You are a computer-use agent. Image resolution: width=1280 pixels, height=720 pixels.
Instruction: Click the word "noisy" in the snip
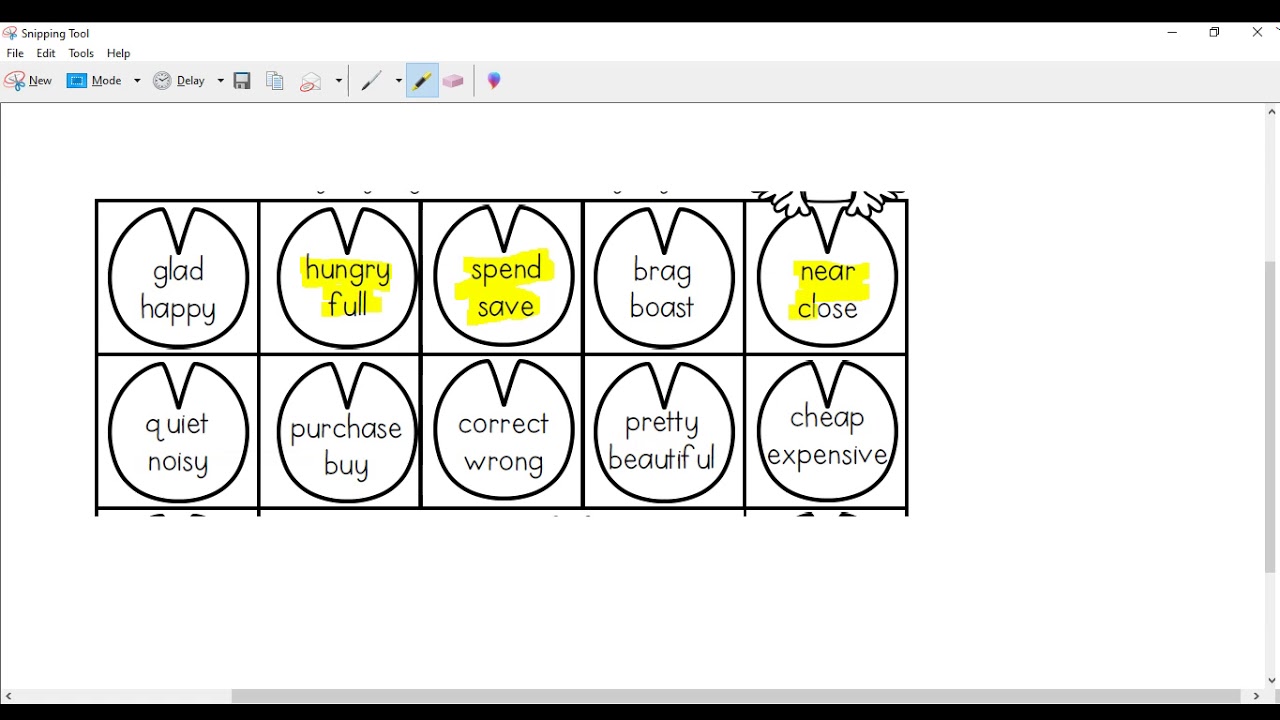[178, 463]
